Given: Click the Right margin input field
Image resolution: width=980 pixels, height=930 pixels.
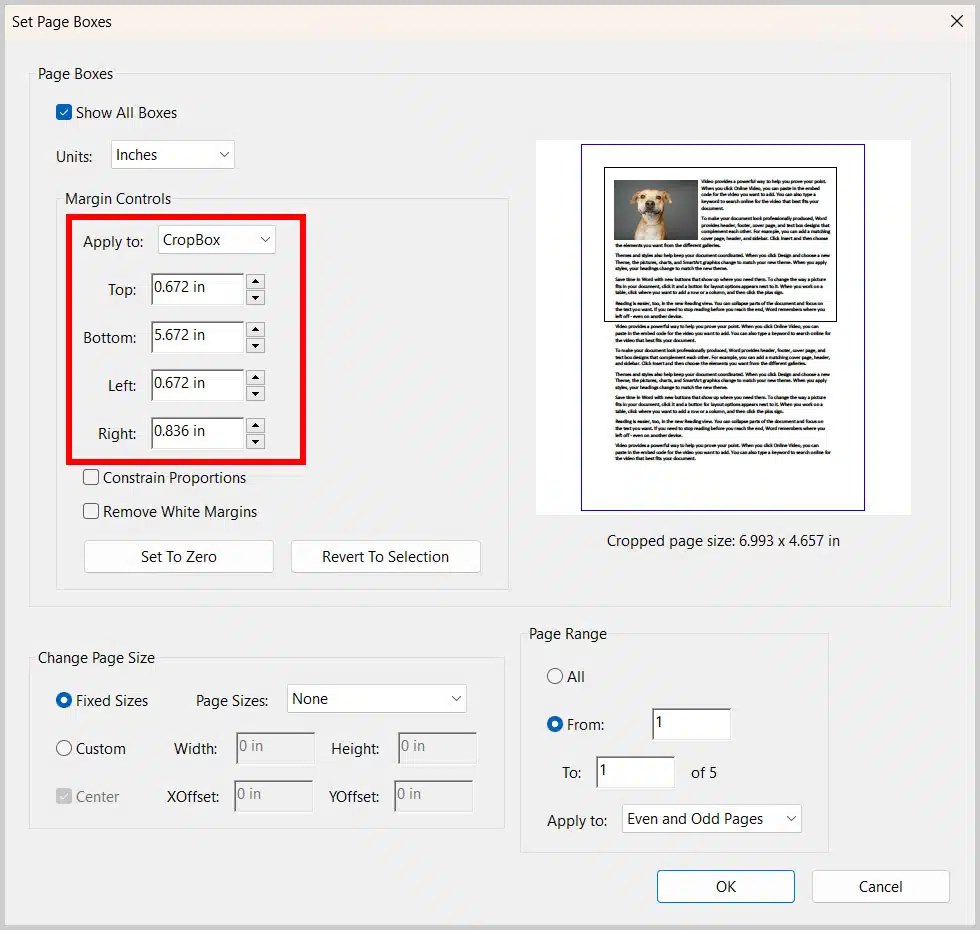Looking at the screenshot, I should click(x=198, y=433).
